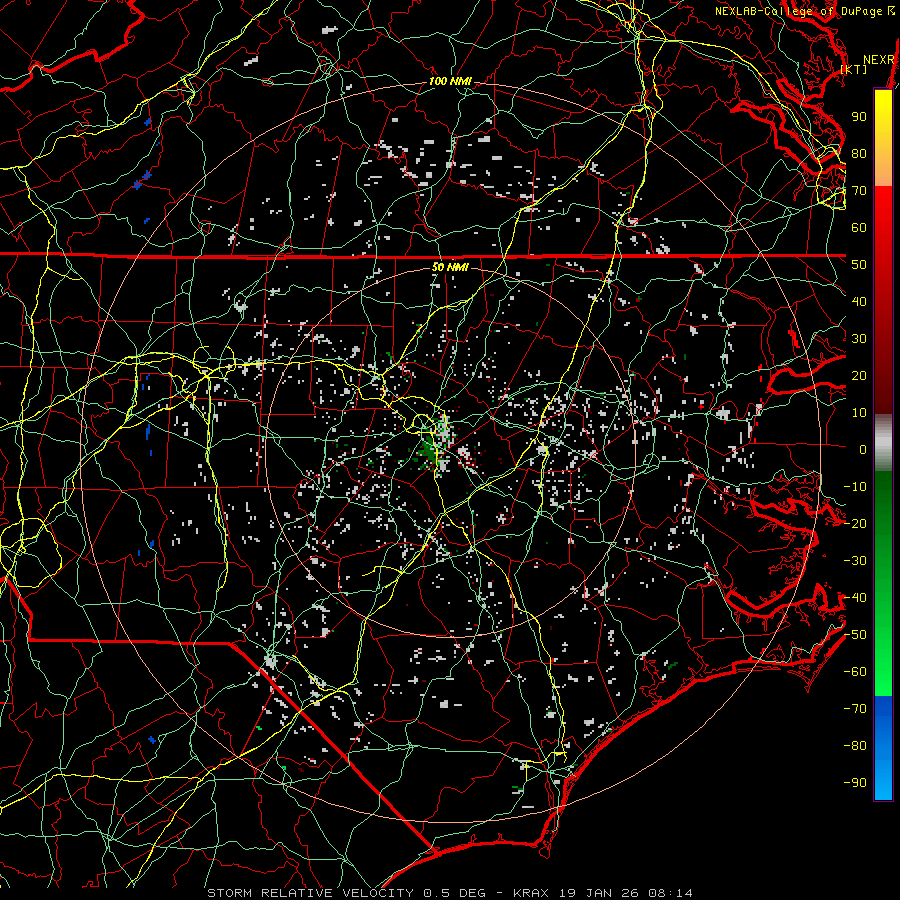The height and width of the screenshot is (900, 900).
Task: Select the -90 value on velocity scale
Action: pos(855,783)
